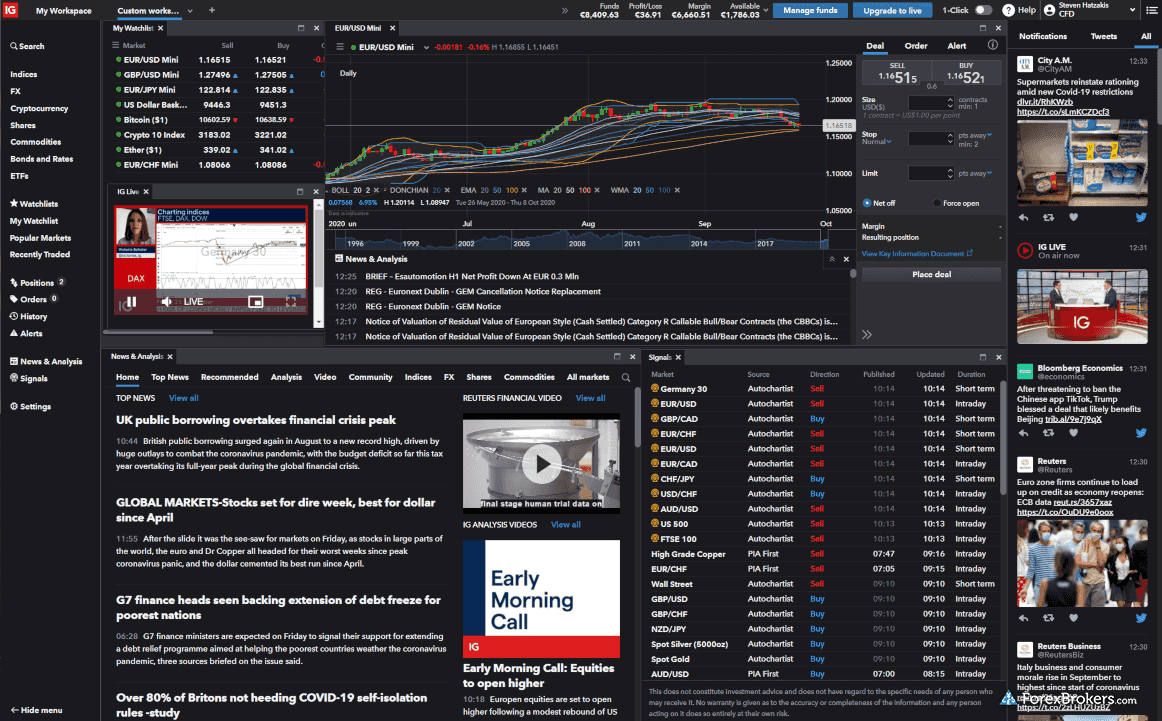Pause the IG Live video stream
Viewport: 1162px width, 721px height.
[x=132, y=302]
